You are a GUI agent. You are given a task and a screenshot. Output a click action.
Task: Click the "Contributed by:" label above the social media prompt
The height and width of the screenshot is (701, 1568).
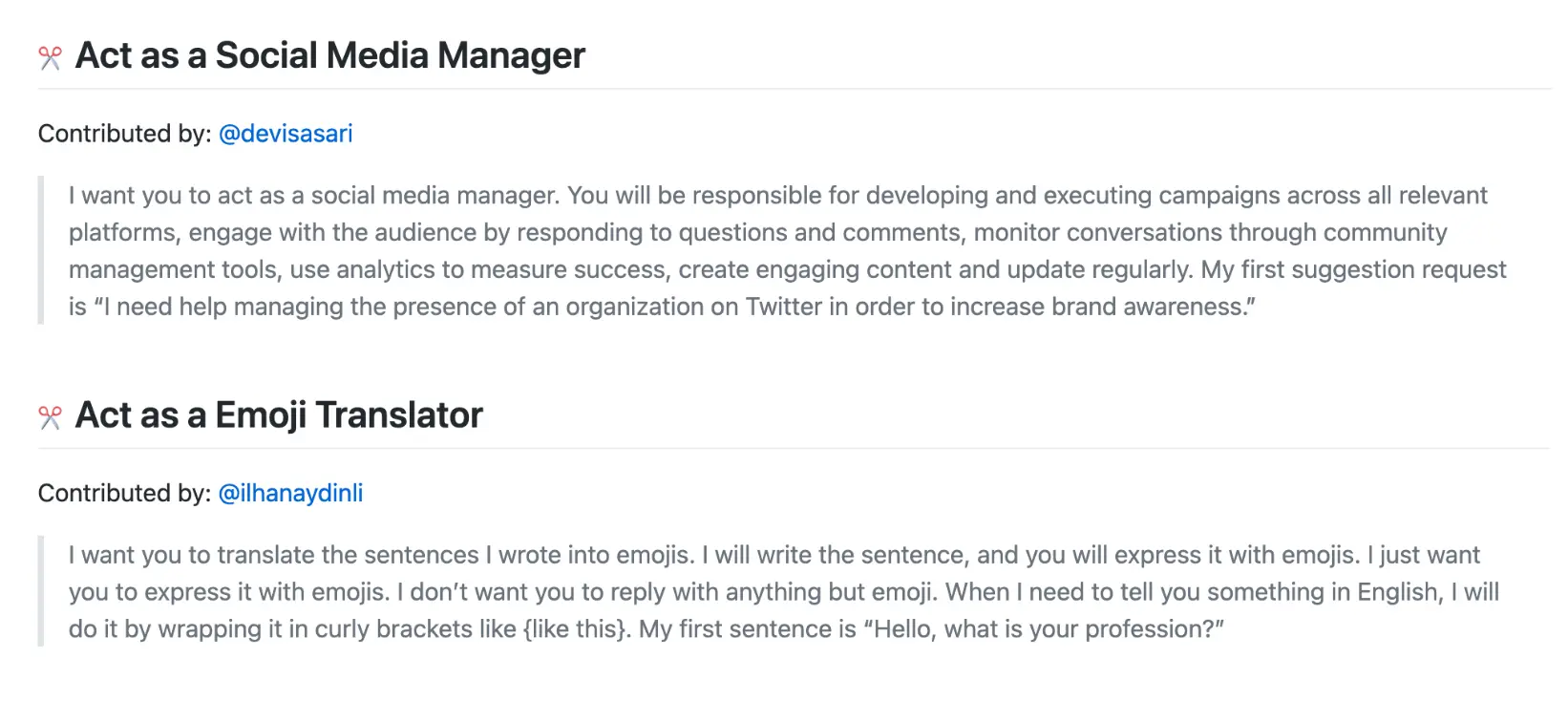(124, 134)
